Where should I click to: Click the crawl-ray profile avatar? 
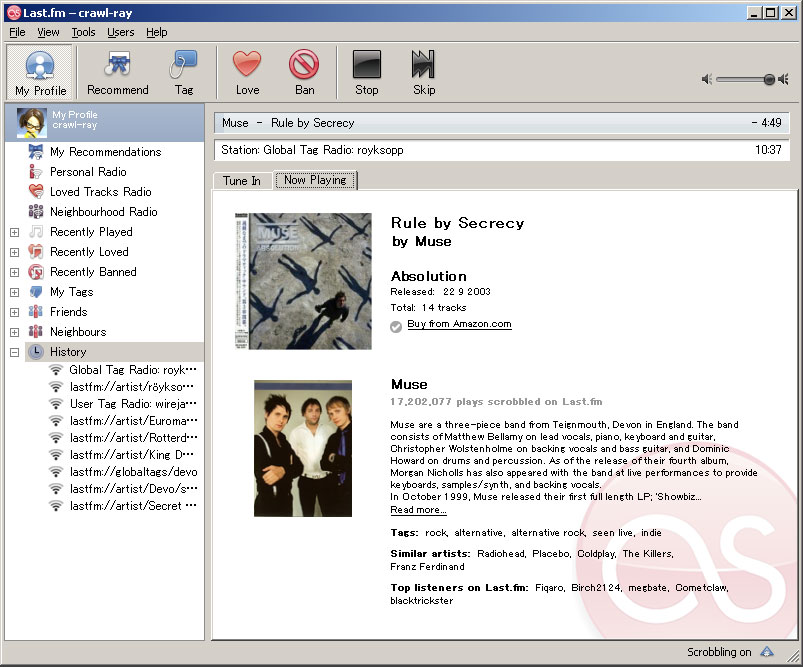32,122
